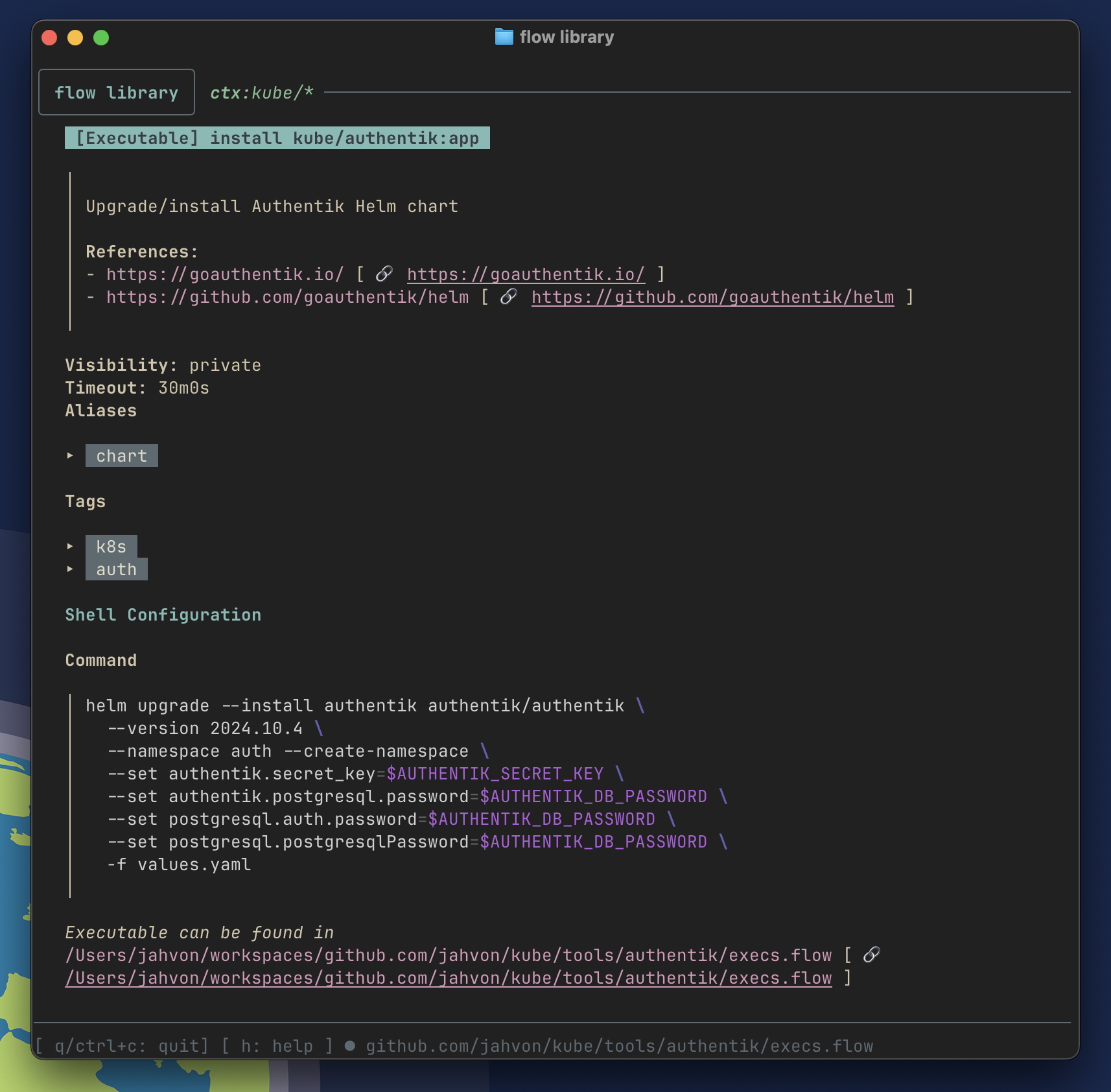Click the helm upgrade --install command line
This screenshot has height=1092, width=1111.
coord(366,706)
